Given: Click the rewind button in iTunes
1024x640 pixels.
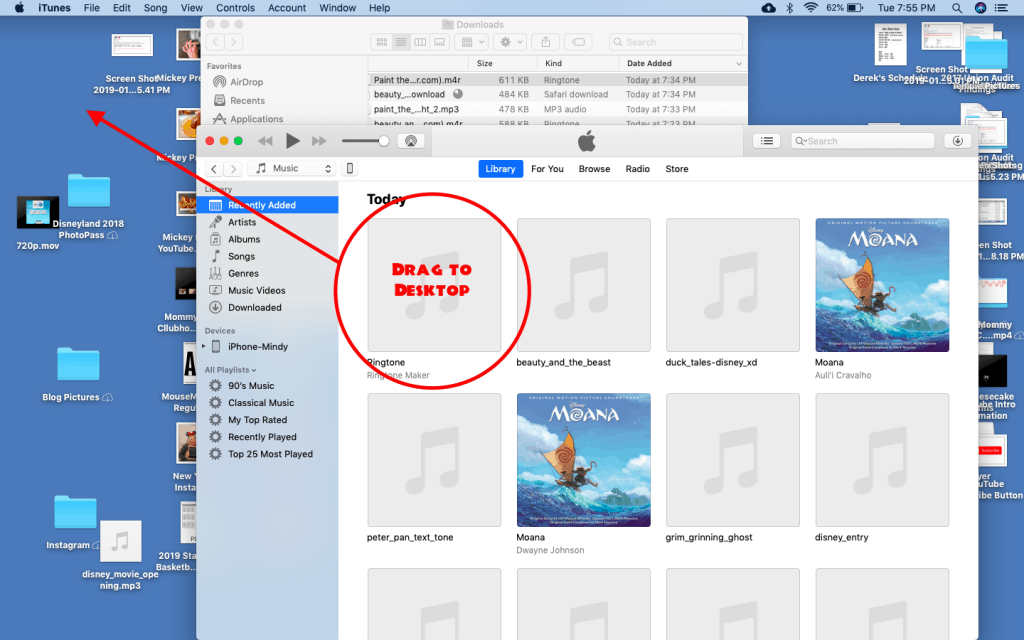Looking at the screenshot, I should [x=265, y=141].
